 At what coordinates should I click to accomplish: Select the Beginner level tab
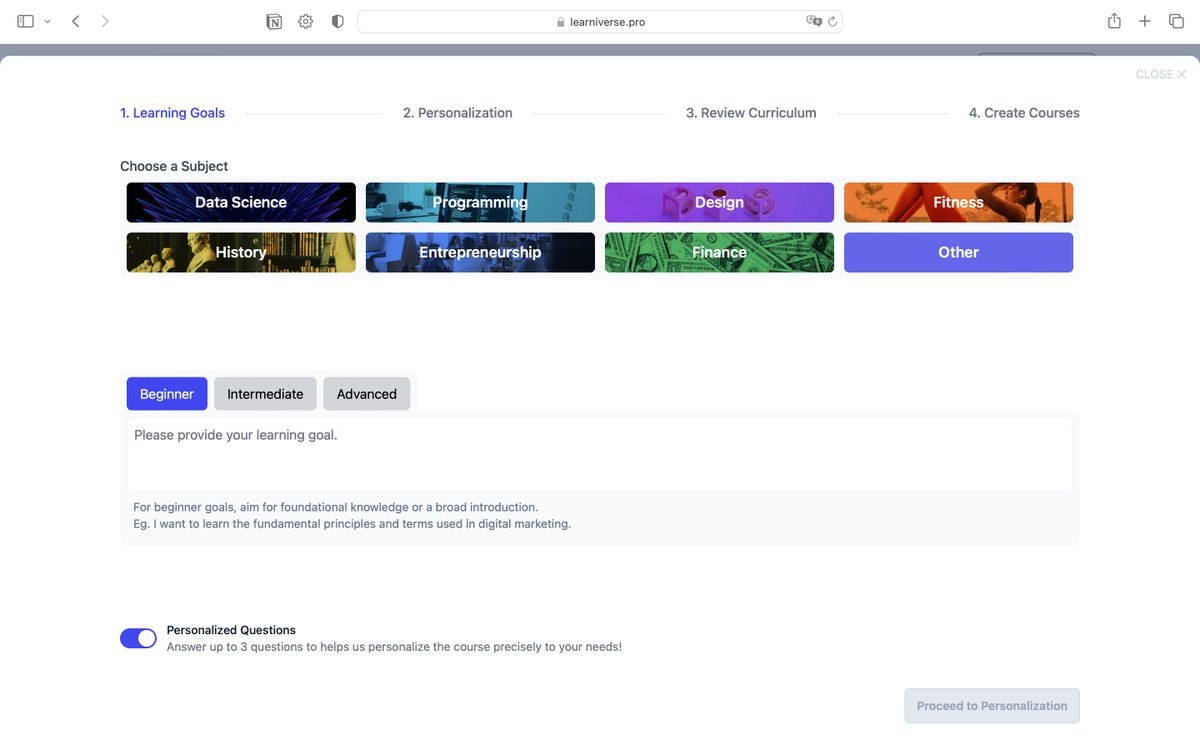(167, 394)
